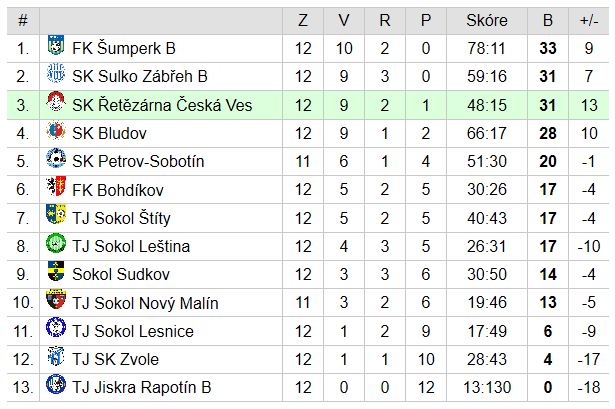Screen dimensions: 615x409
Task: Click the TJ Sokol Nový Malín crest
Action: click(56, 300)
